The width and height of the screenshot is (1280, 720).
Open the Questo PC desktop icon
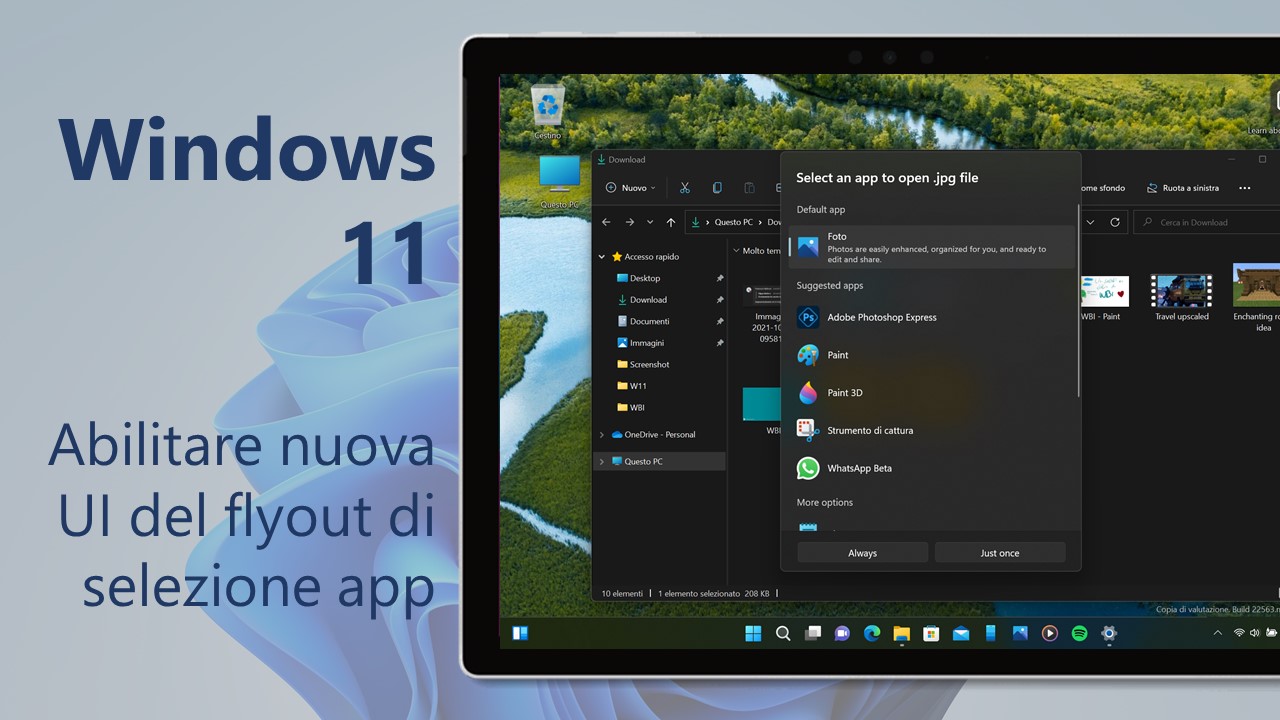pyautogui.click(x=559, y=181)
